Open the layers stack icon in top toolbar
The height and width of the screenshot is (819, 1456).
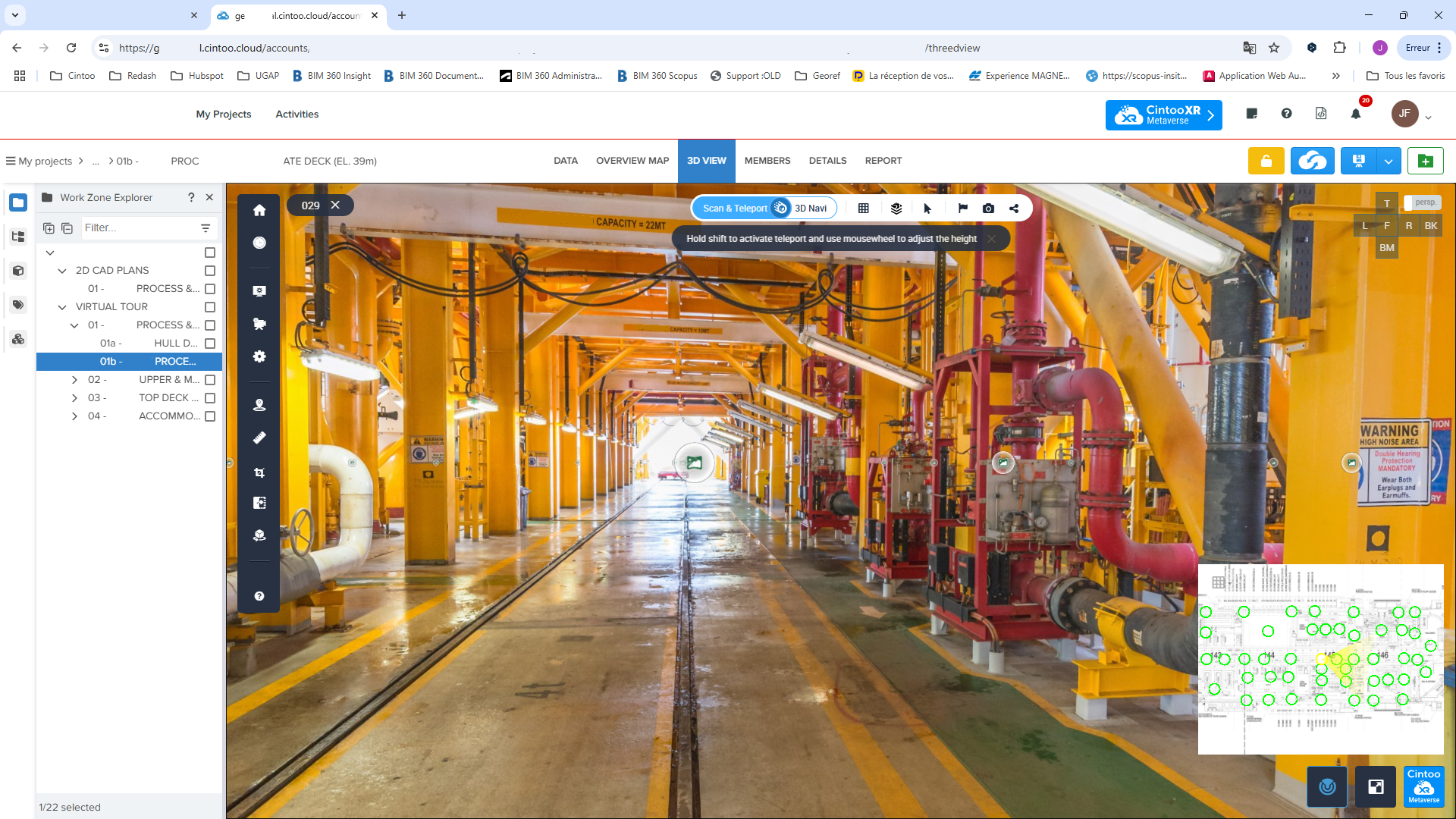coord(896,209)
